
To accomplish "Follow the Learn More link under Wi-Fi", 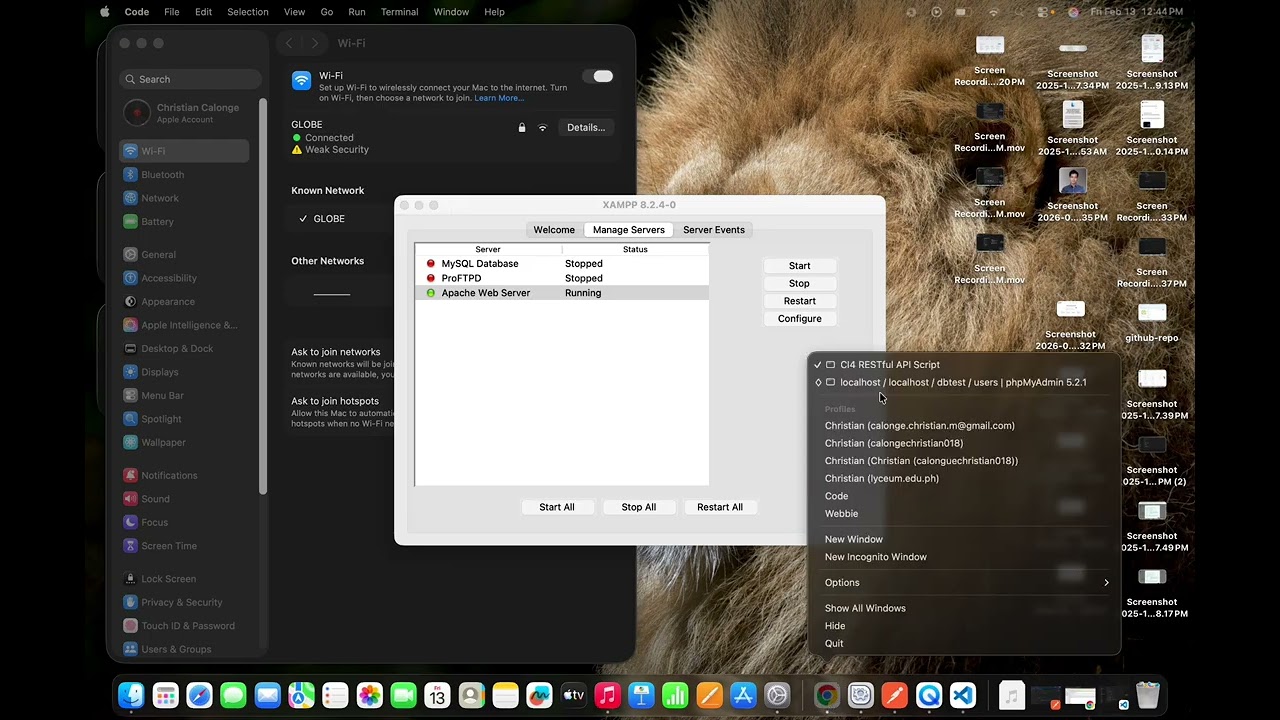I will pos(499,98).
